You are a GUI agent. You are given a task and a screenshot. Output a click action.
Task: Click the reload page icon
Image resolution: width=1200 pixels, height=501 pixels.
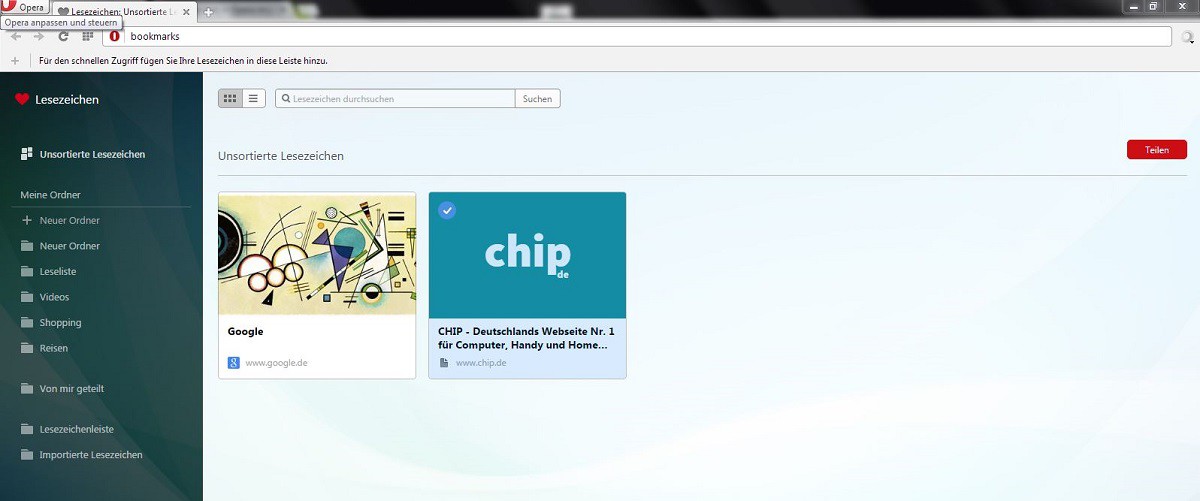(x=63, y=36)
